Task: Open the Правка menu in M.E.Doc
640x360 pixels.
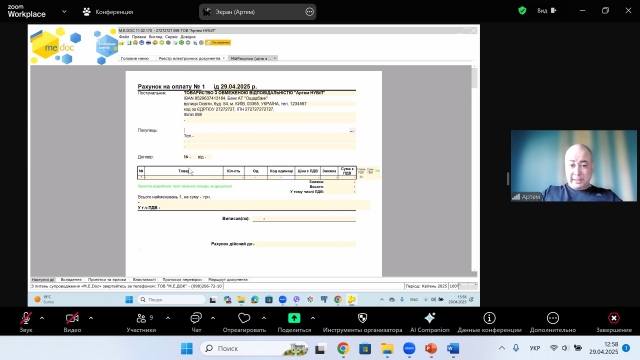Action: [139, 37]
